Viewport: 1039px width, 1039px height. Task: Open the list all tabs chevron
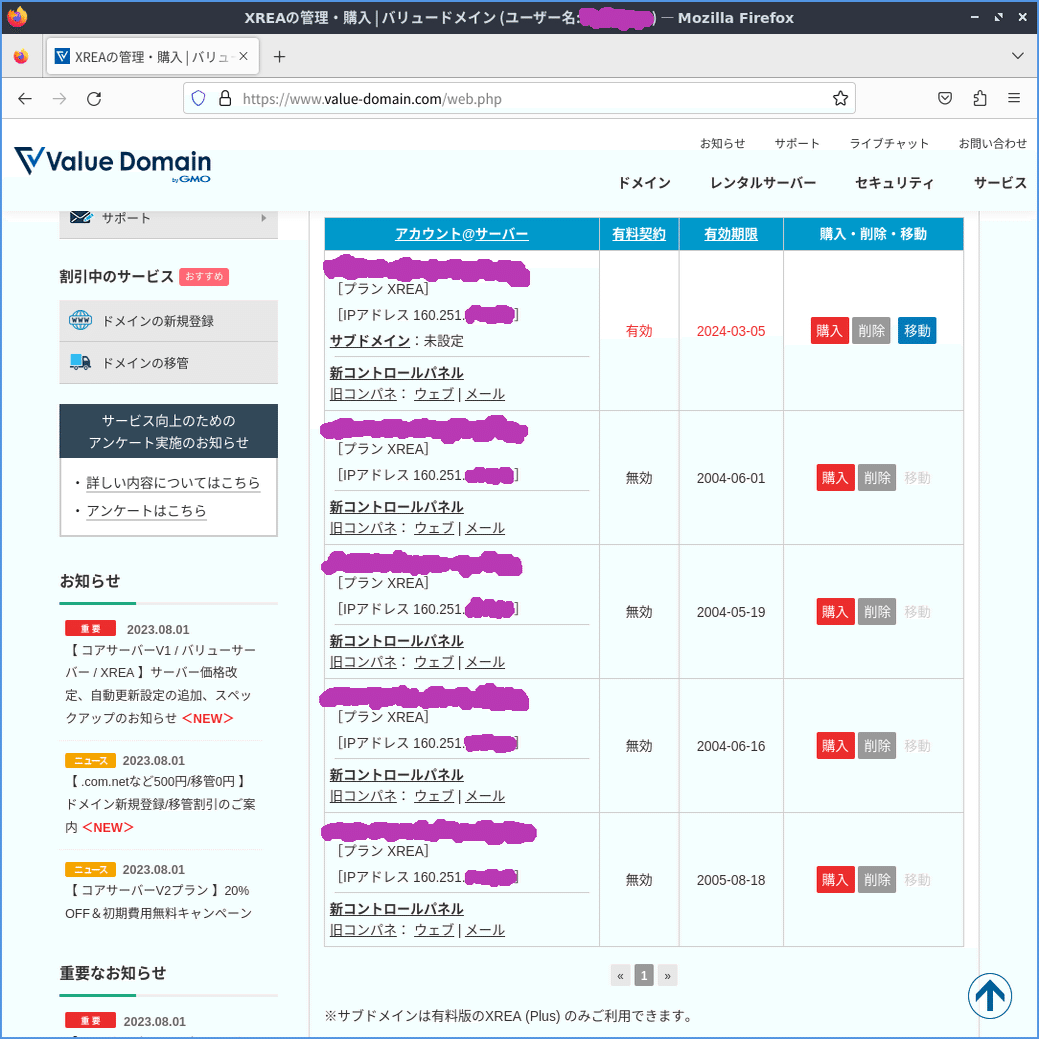(1018, 56)
